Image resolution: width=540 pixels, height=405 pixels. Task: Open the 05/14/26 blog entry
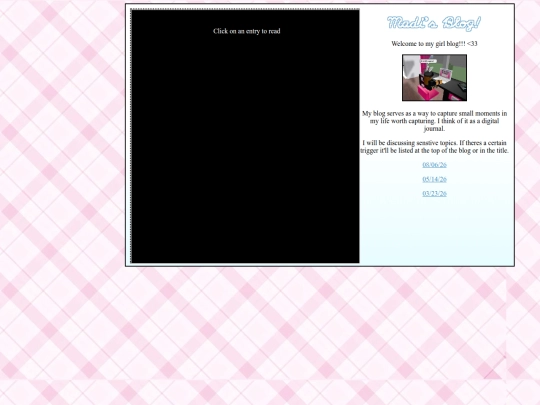click(434, 179)
